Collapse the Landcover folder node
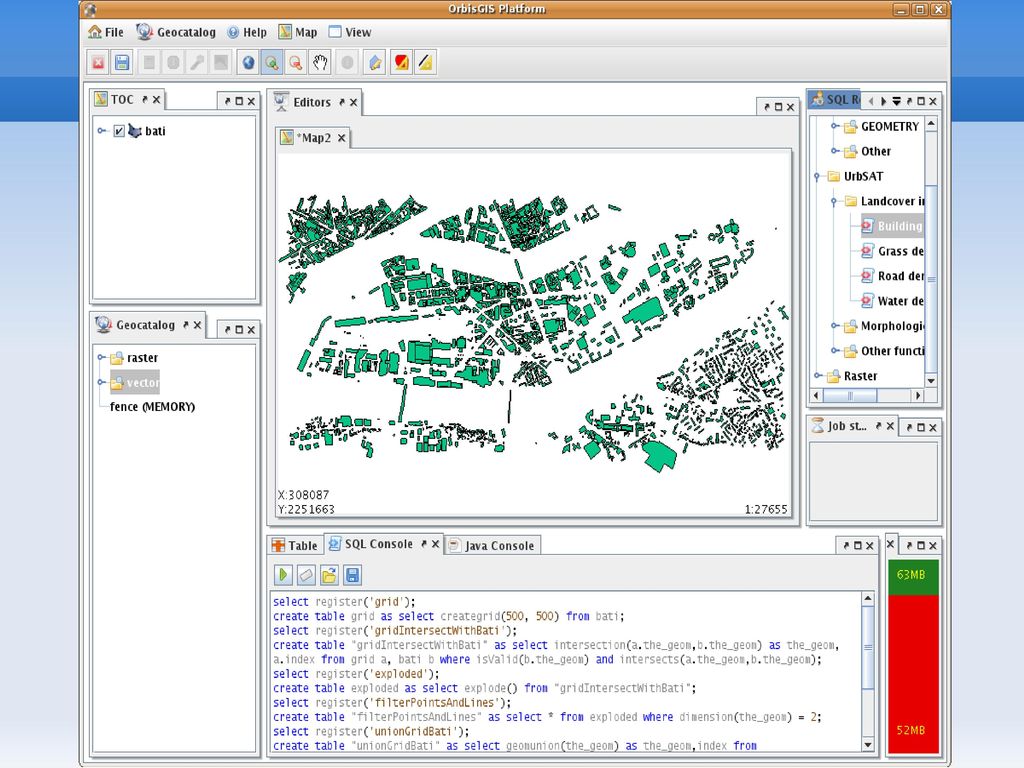The width and height of the screenshot is (1024, 768). 834,201
